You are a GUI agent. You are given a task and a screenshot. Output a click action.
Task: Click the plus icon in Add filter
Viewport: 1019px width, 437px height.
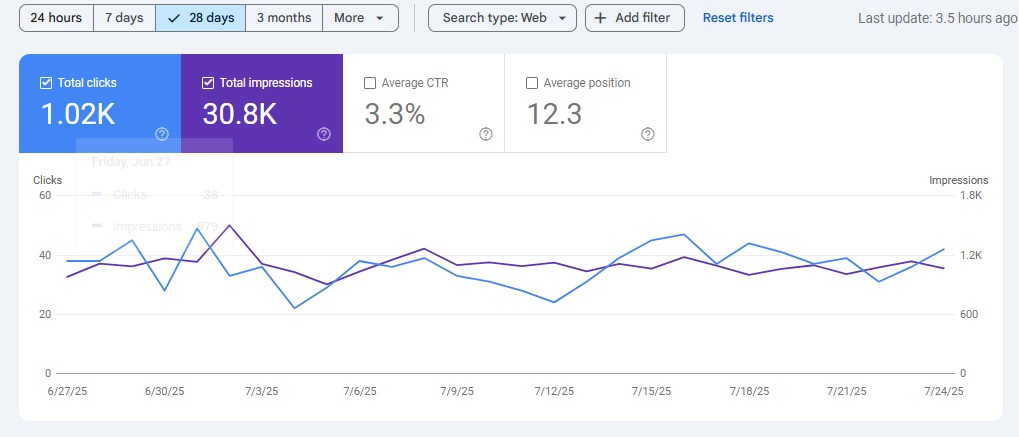pos(600,18)
